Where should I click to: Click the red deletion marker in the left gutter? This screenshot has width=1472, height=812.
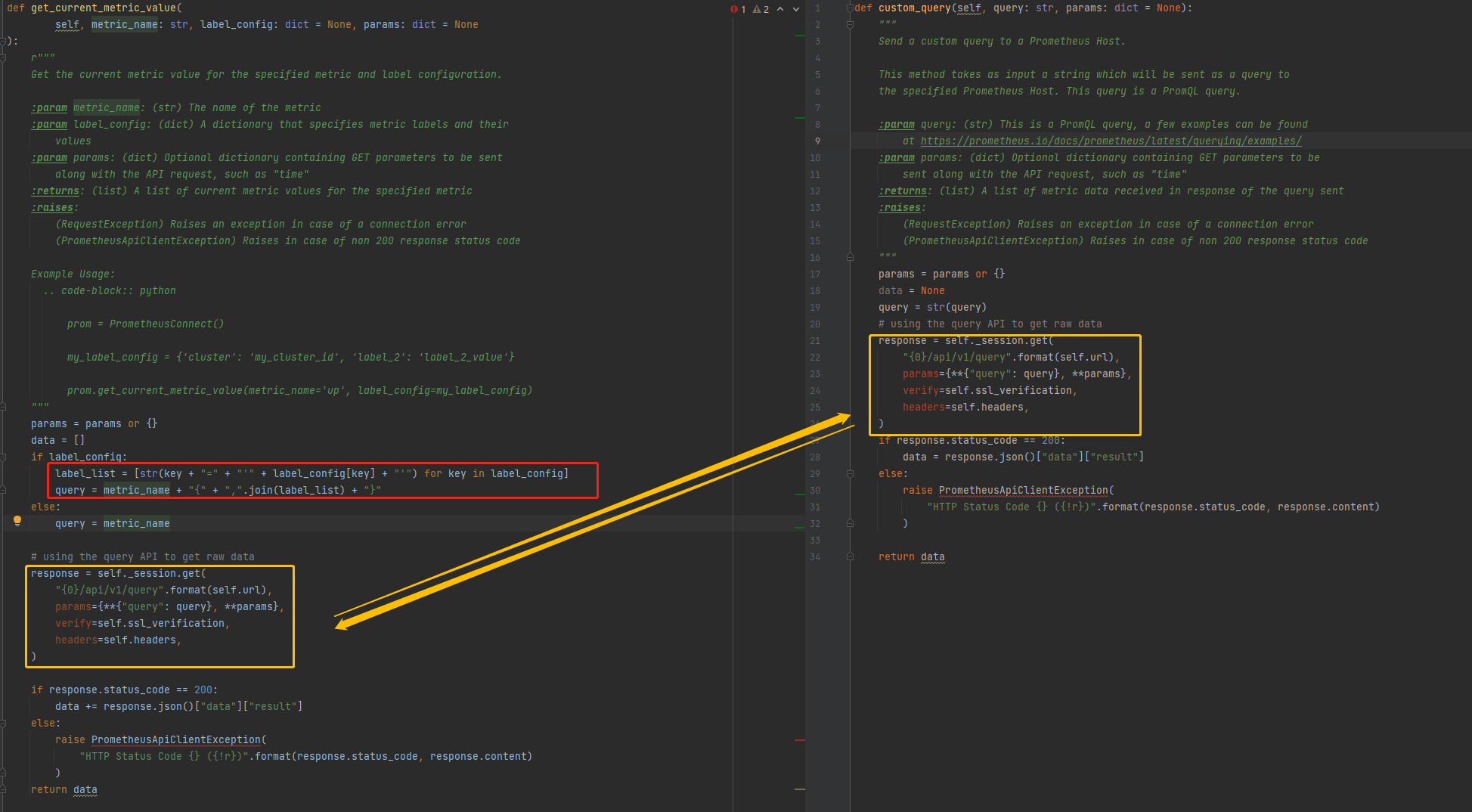click(800, 740)
